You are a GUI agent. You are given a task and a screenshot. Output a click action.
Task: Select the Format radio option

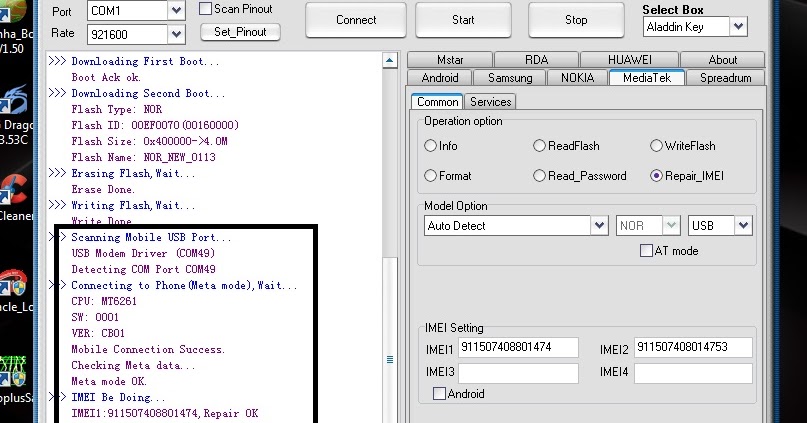430,175
